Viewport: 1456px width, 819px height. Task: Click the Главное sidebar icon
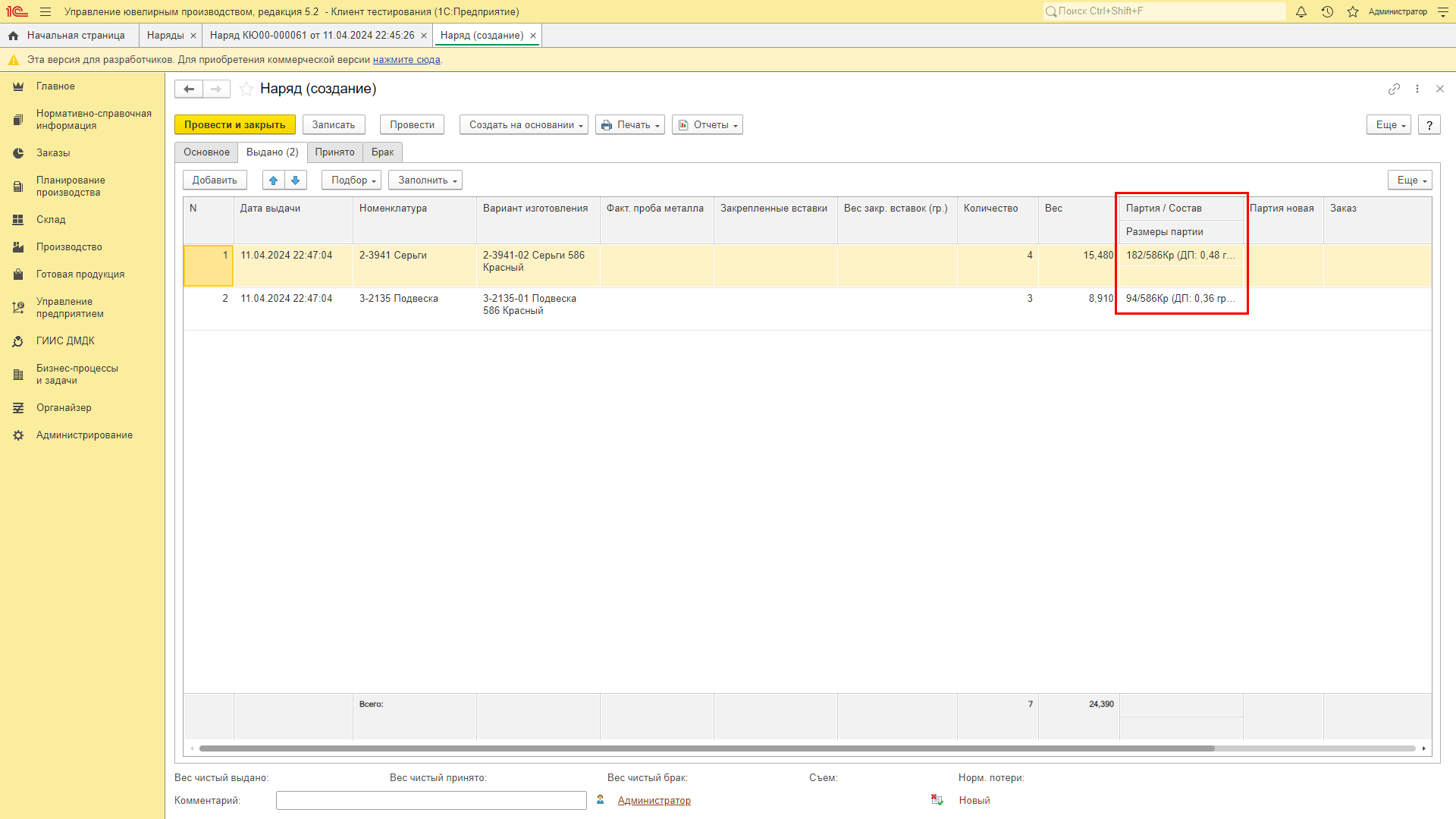tap(18, 86)
